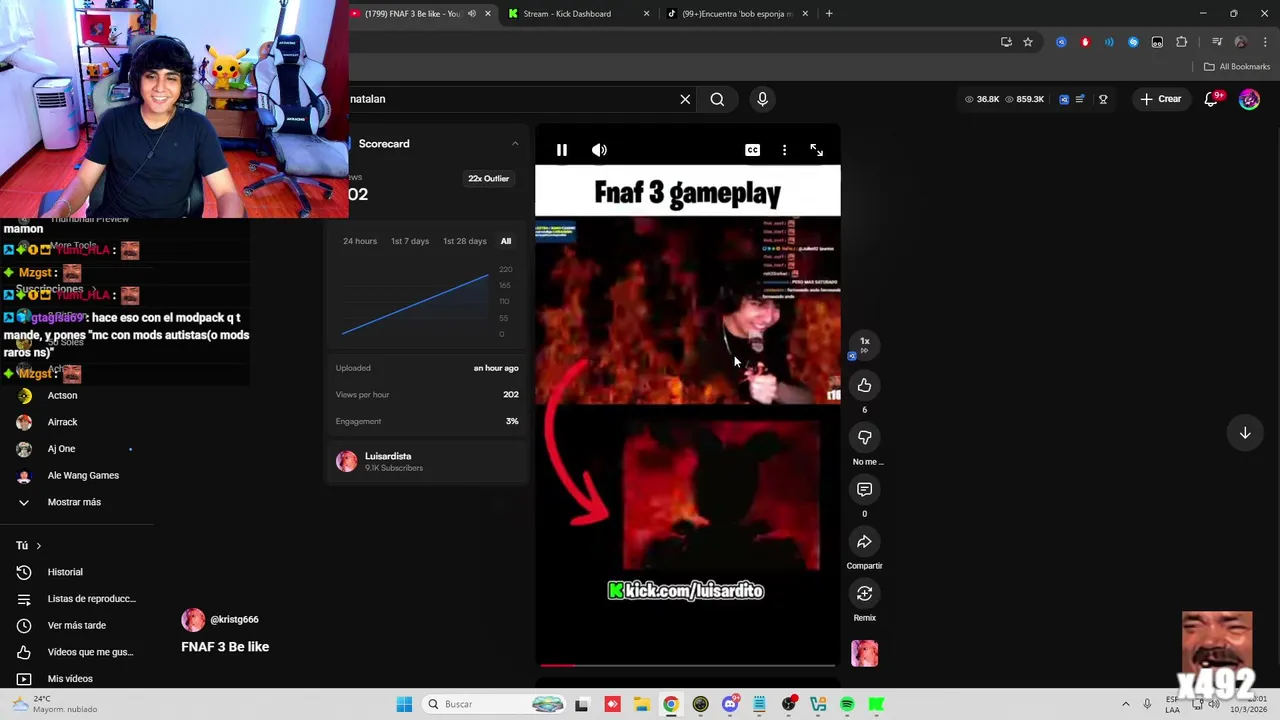1280x720 pixels.
Task: Bookmark this page with the star
Action: 1027,42
